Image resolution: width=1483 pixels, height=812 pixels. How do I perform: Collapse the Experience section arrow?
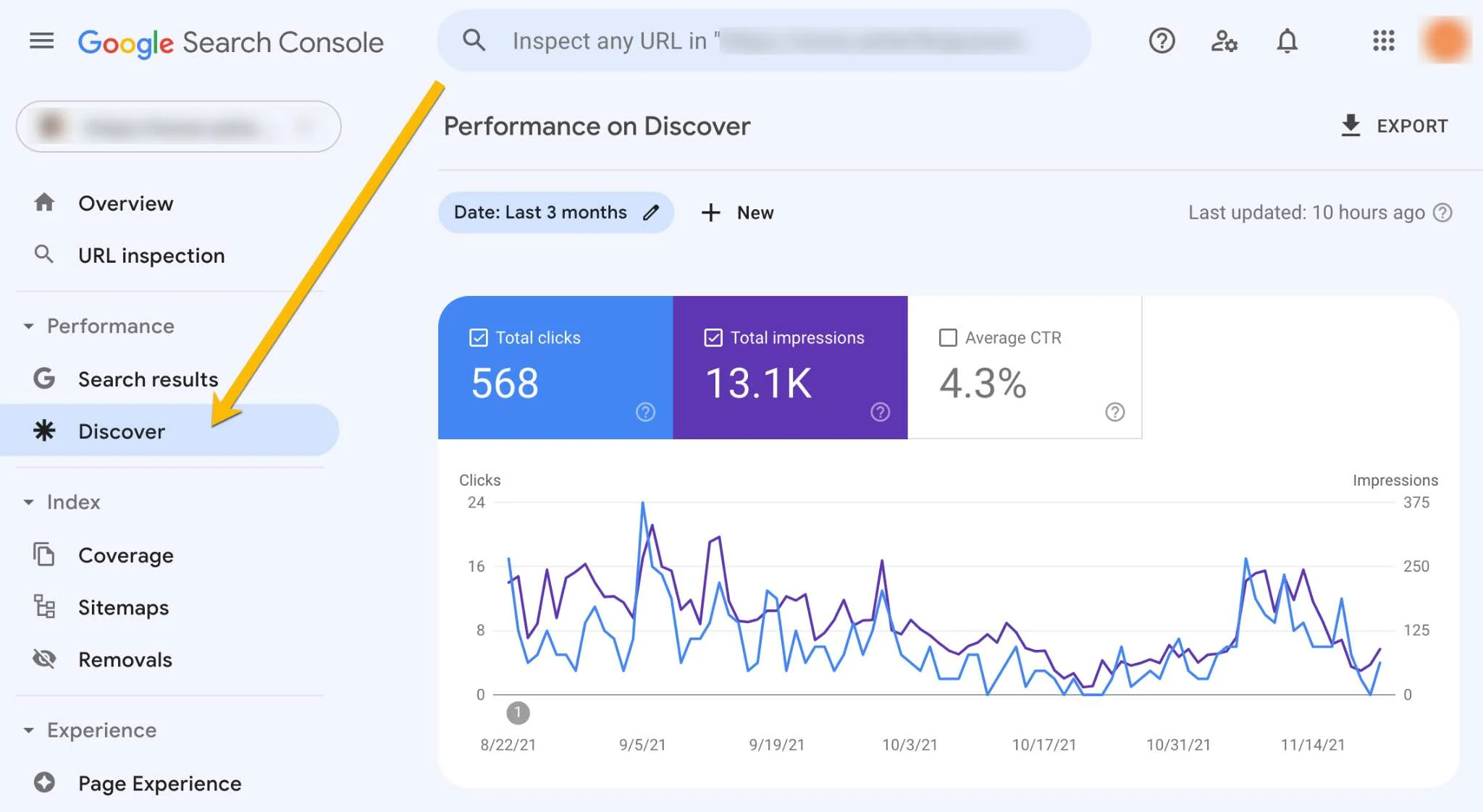[28, 730]
